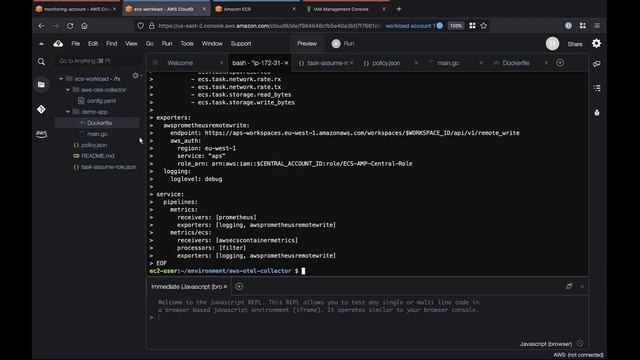The height and width of the screenshot is (360, 640).
Task: Switch to the Dockerfile editor tab
Action: [516, 63]
